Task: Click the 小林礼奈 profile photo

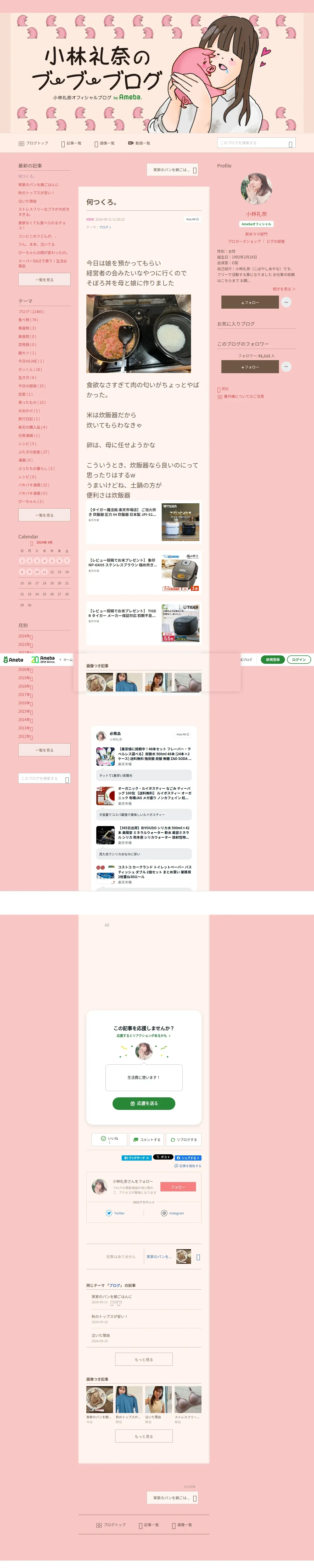Action: [x=256, y=188]
